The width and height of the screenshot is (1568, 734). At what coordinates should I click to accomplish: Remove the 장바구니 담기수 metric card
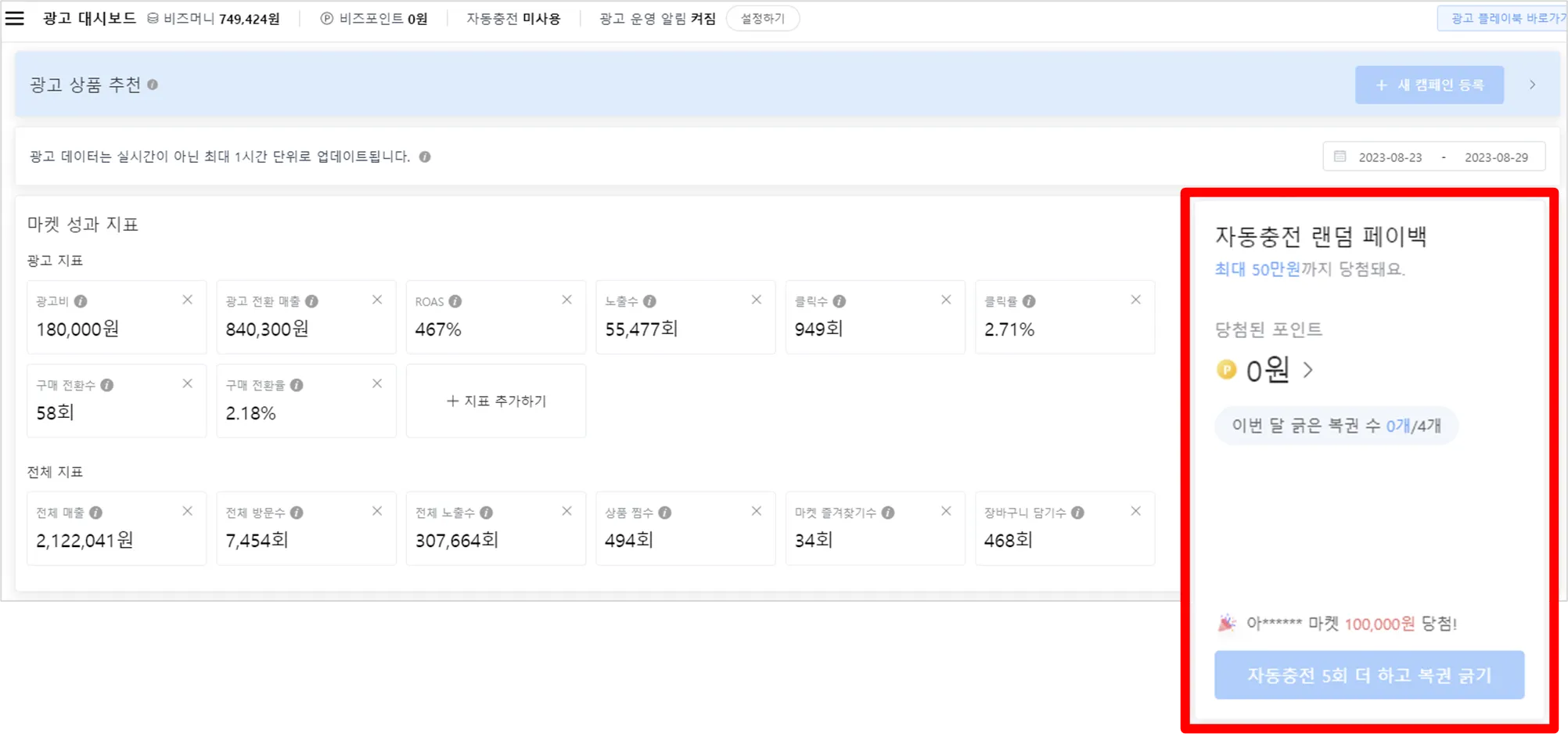click(1136, 511)
